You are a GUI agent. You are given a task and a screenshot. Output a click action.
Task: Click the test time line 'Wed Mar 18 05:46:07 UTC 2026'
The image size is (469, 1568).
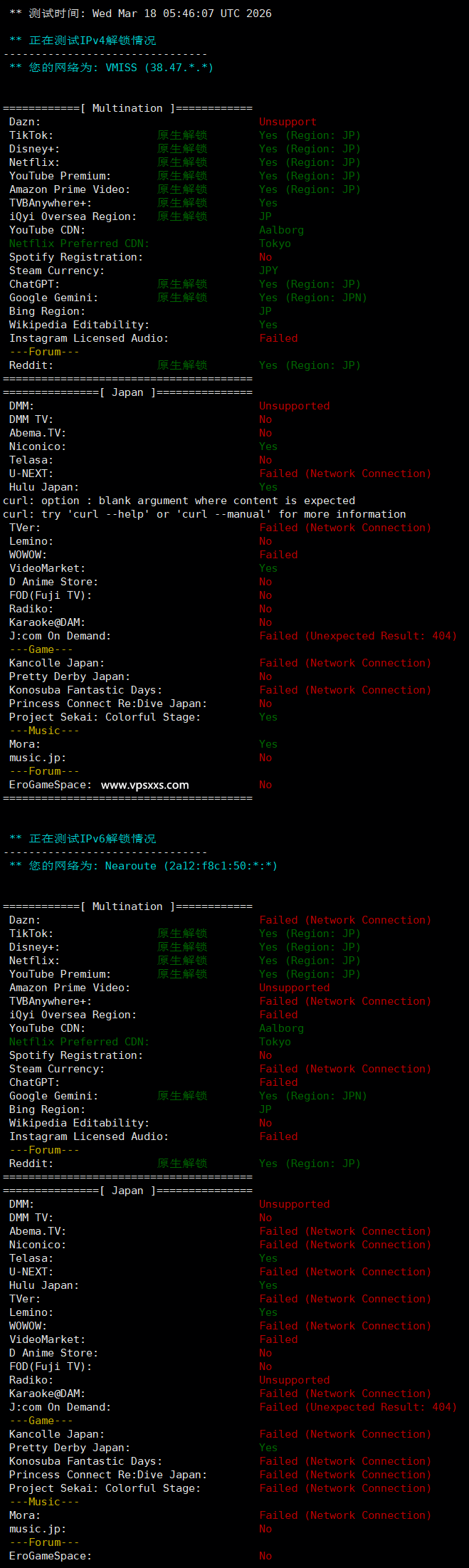[x=181, y=14]
